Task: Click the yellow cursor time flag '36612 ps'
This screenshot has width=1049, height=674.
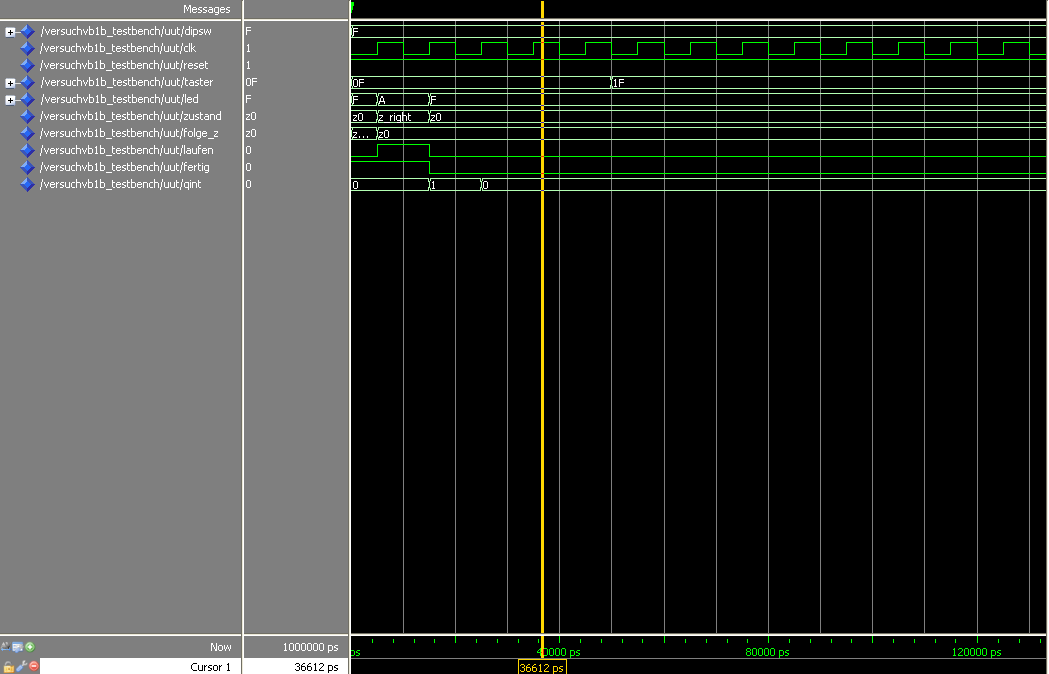Action: click(542, 667)
